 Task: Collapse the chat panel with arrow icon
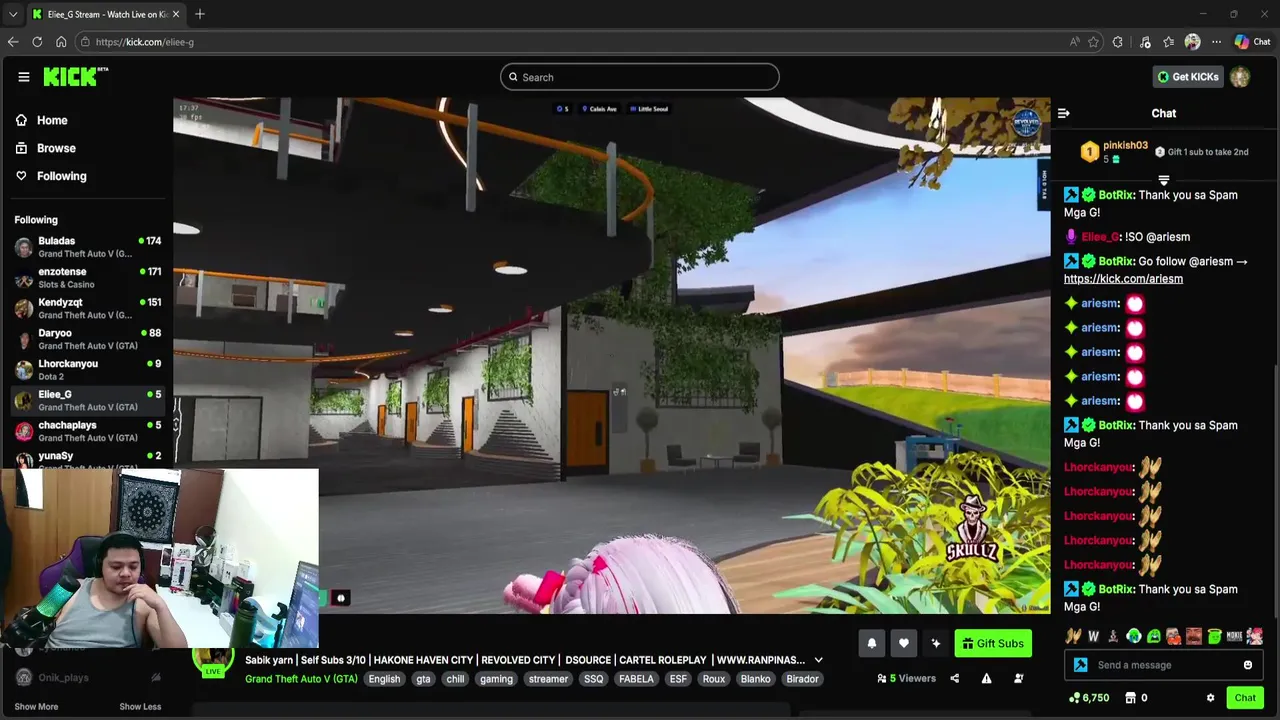tap(1064, 113)
